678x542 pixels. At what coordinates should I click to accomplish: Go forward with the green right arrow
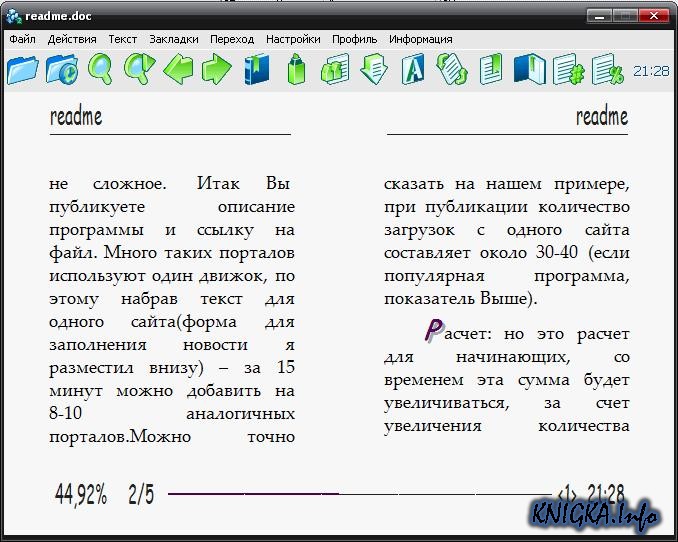click(x=217, y=69)
